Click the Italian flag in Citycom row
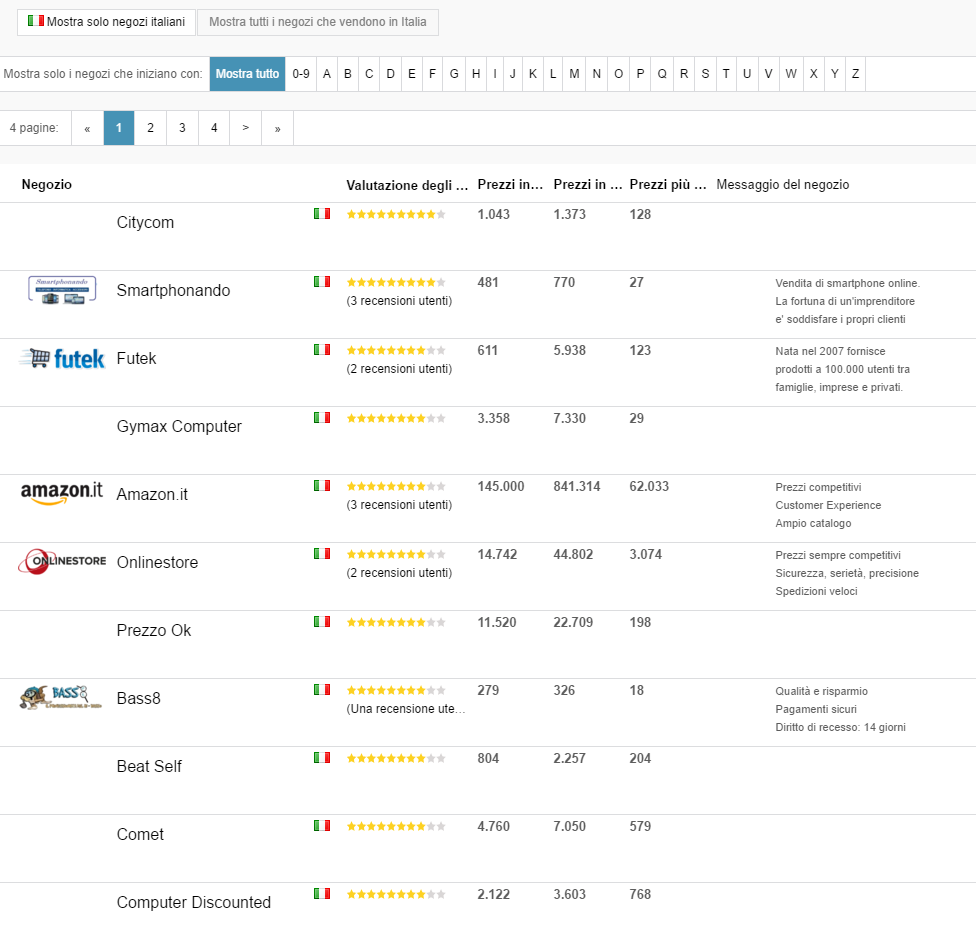This screenshot has height=948, width=976. tap(322, 214)
